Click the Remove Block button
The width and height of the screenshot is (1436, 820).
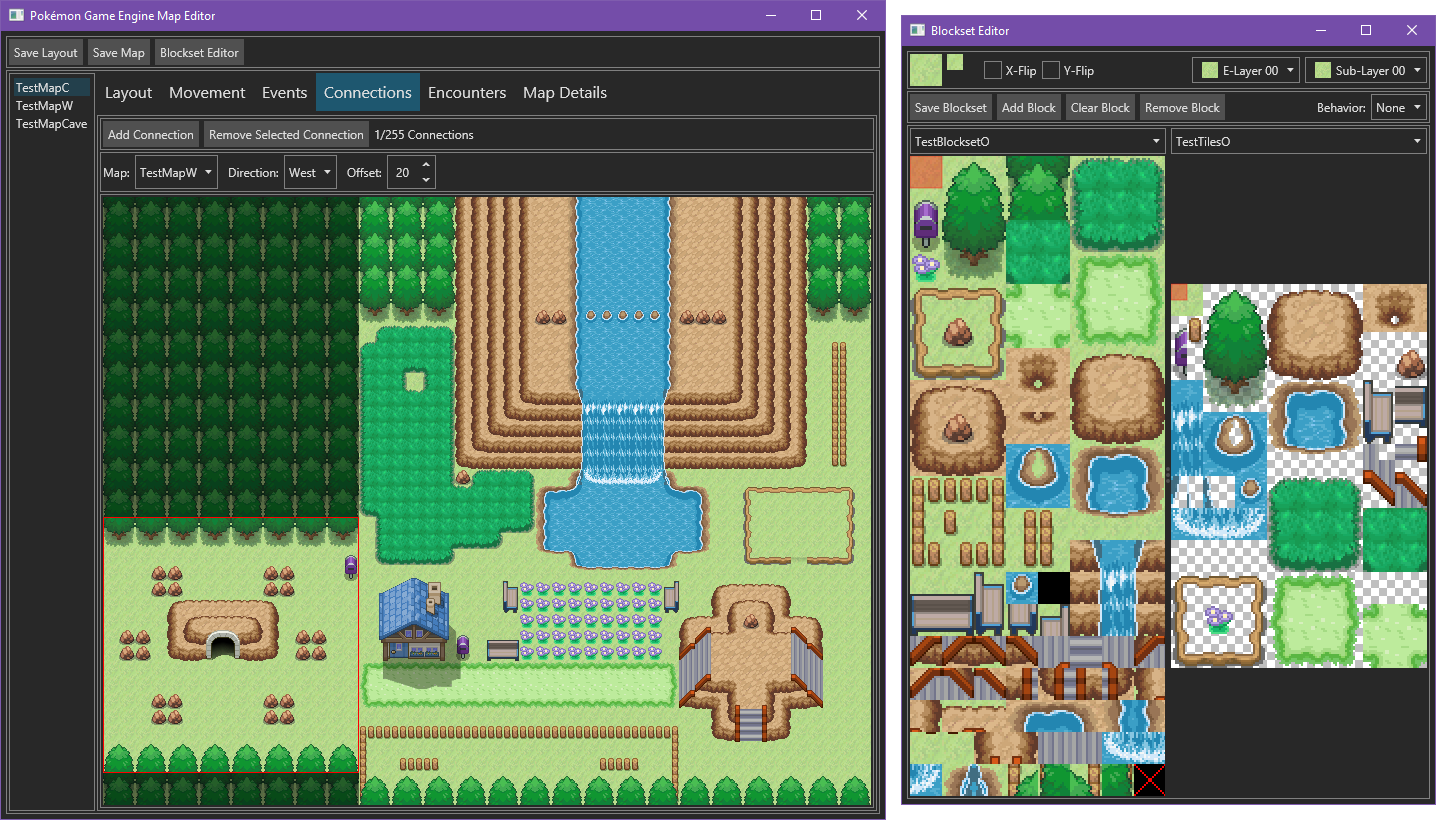click(x=1182, y=108)
